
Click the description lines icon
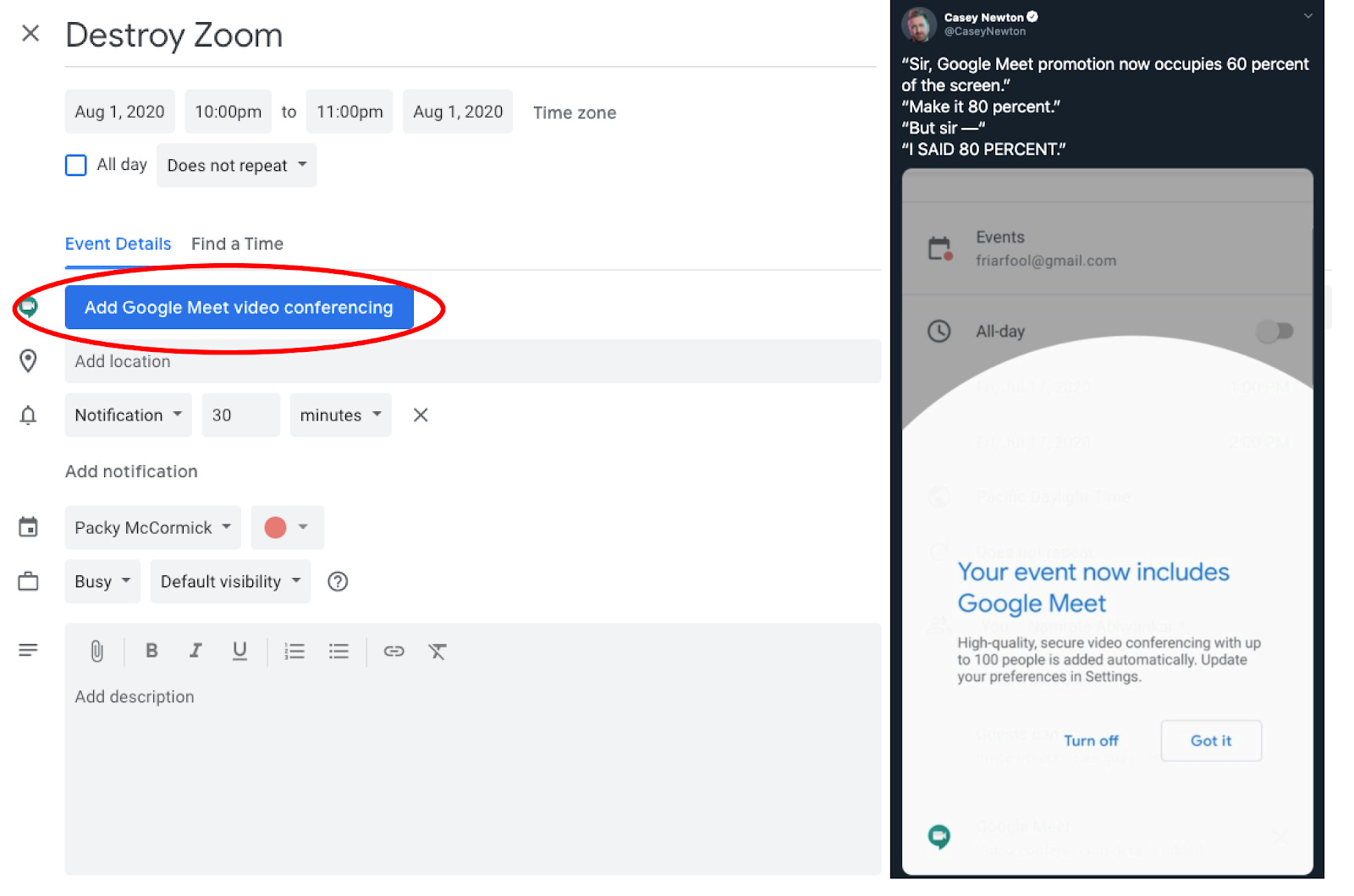point(28,650)
